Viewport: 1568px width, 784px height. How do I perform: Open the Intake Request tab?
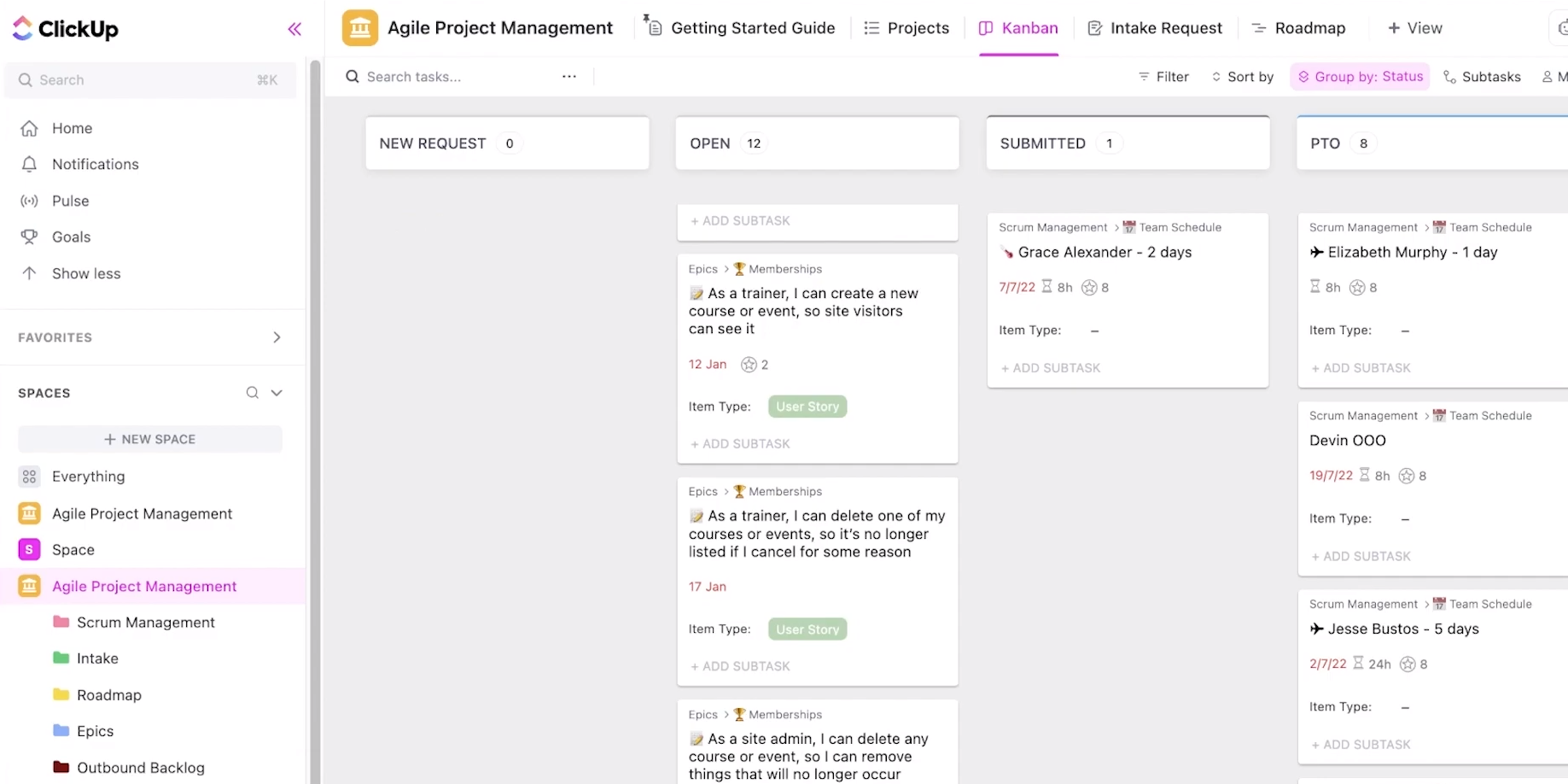[x=1155, y=28]
